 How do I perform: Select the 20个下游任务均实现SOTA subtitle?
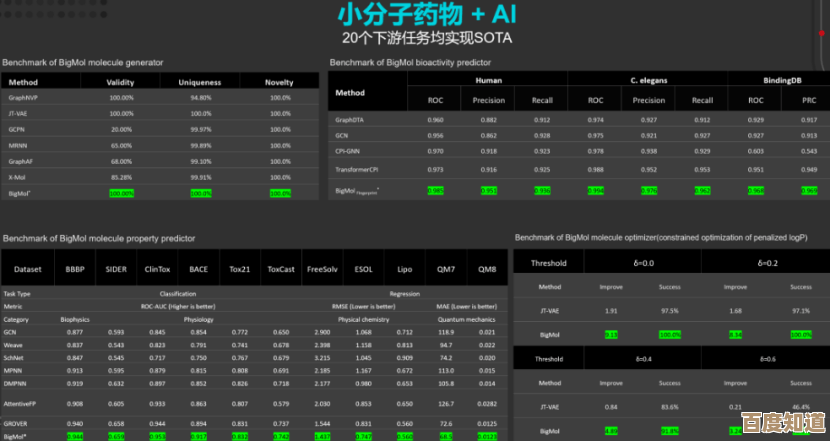pos(412,38)
